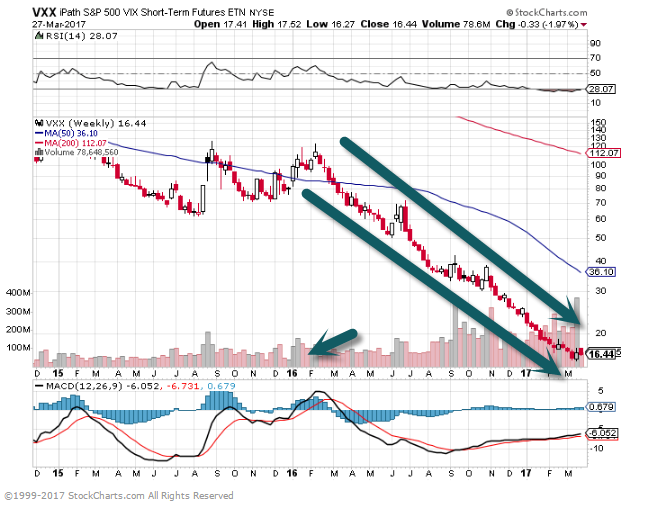Click the NYSE exchange label
The height and width of the screenshot is (509, 646).
(262, 13)
